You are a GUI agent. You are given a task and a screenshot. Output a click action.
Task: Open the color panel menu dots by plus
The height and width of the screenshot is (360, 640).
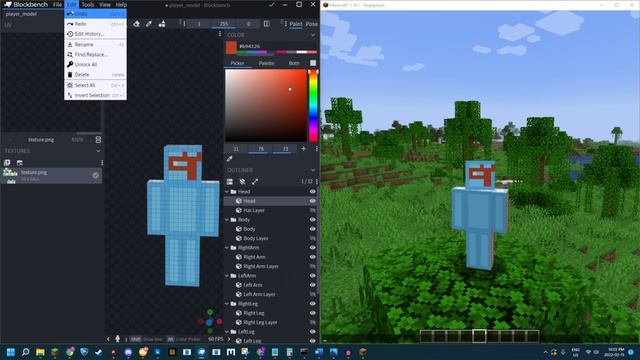point(317,149)
